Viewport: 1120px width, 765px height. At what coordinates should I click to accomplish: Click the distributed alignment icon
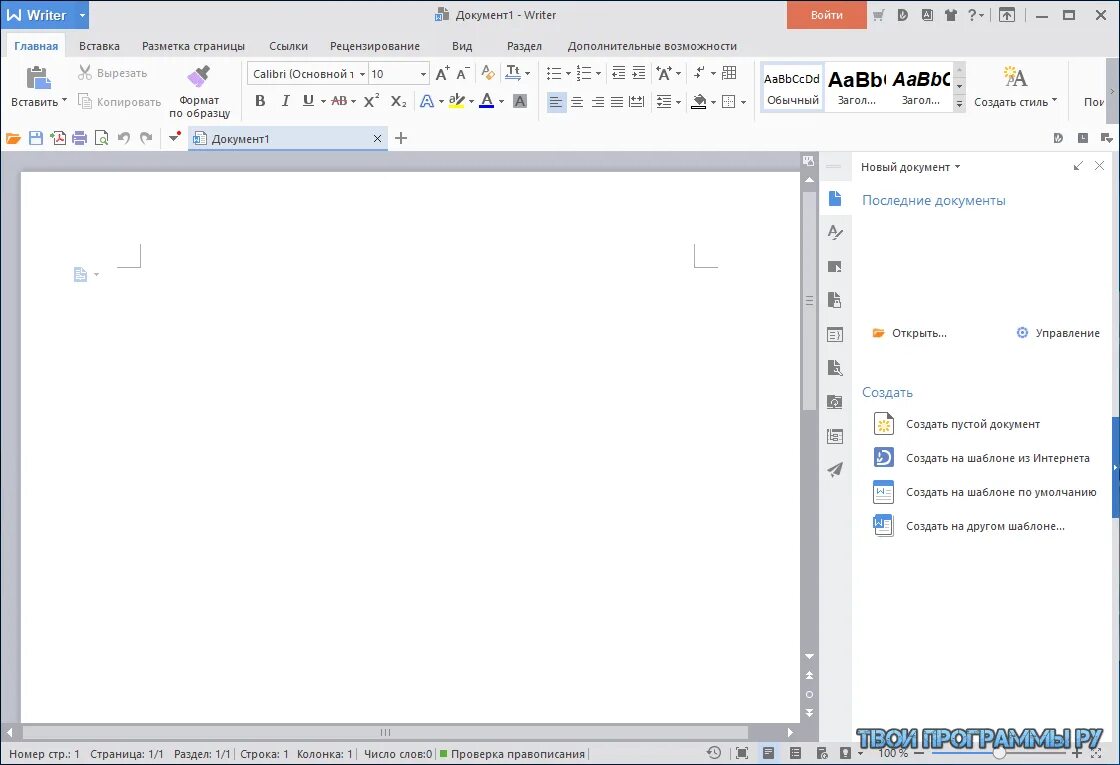tap(636, 101)
